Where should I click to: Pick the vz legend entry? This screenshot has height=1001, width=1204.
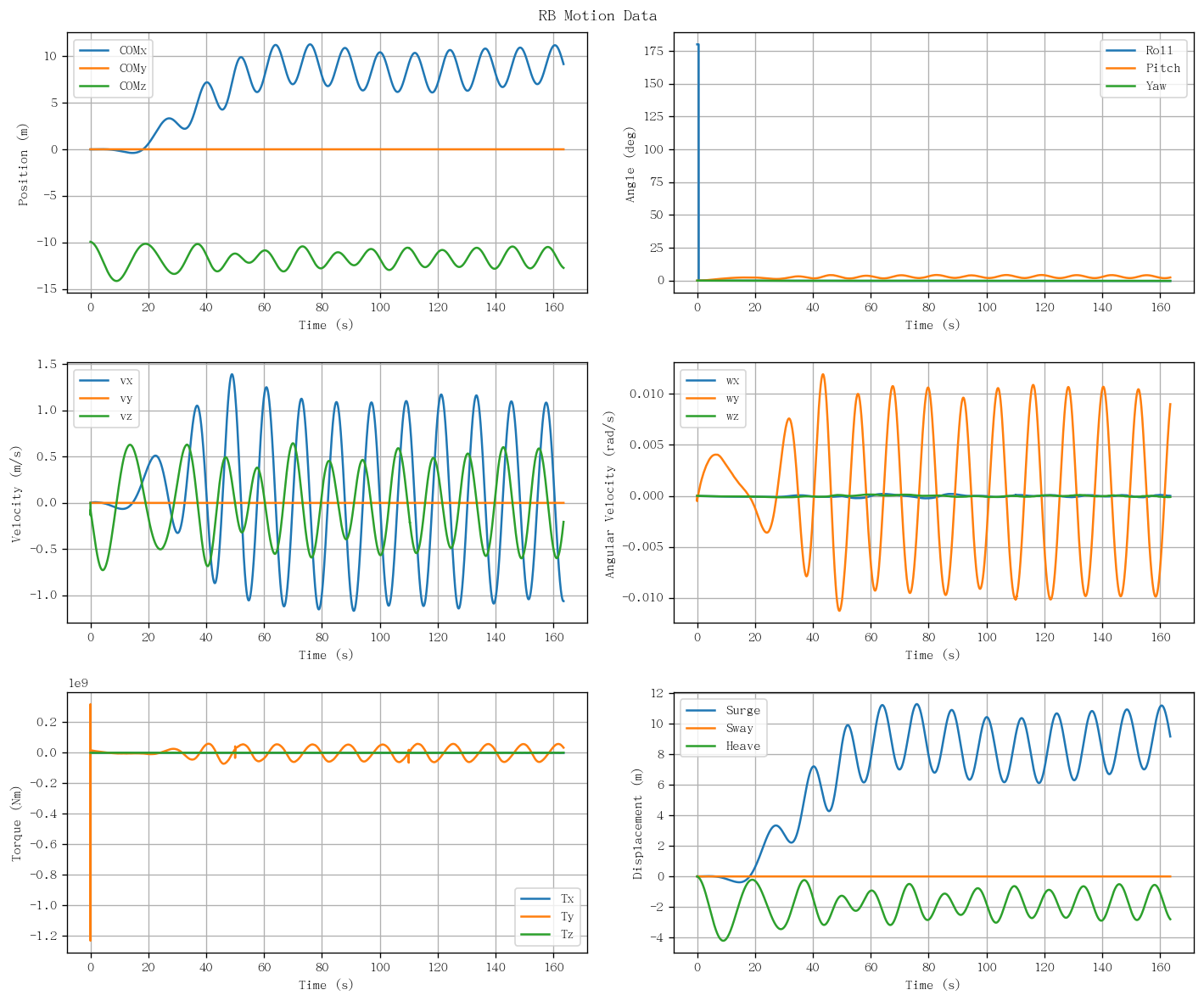107,416
